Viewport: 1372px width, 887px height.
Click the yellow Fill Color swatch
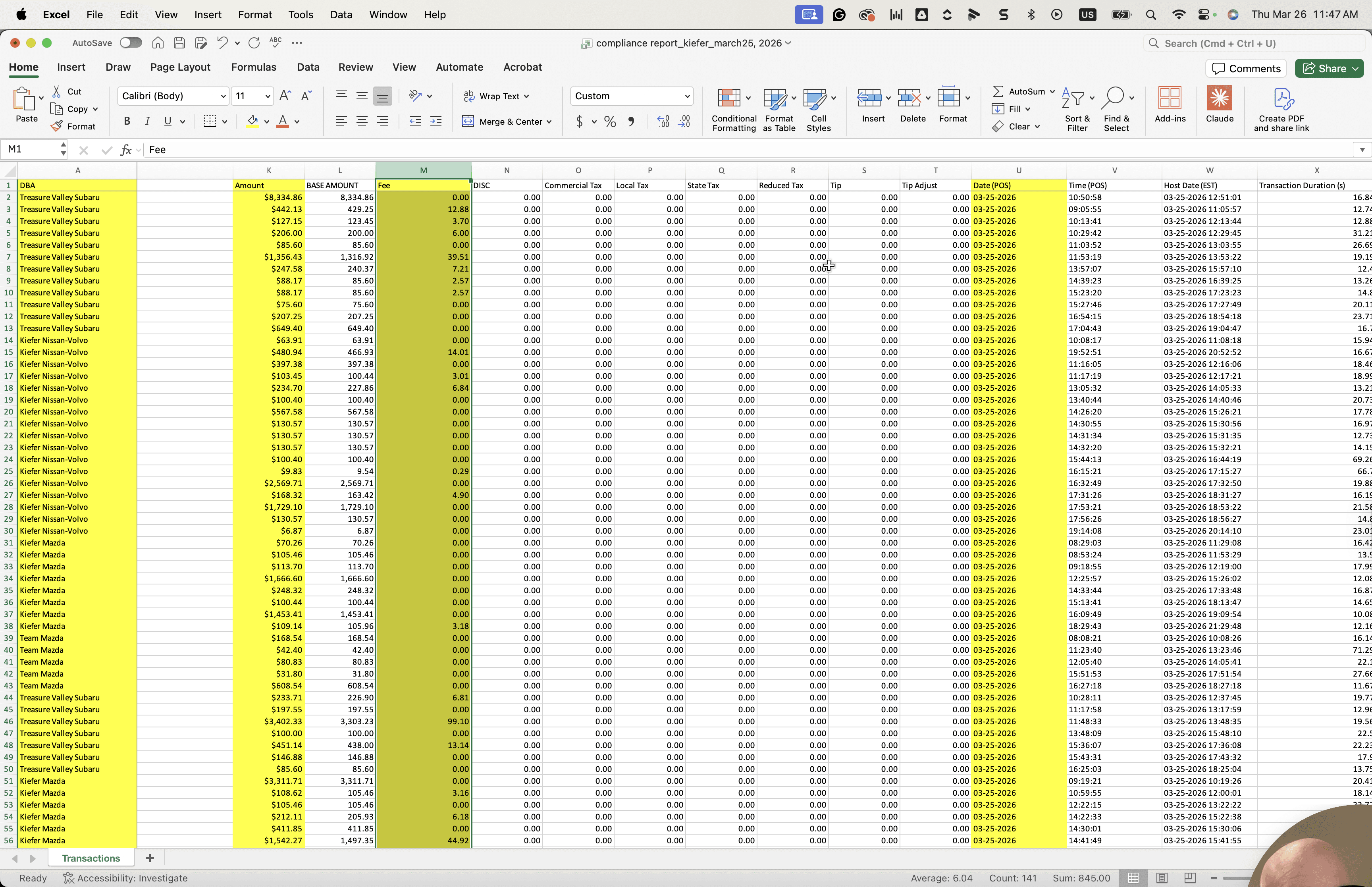tap(252, 121)
